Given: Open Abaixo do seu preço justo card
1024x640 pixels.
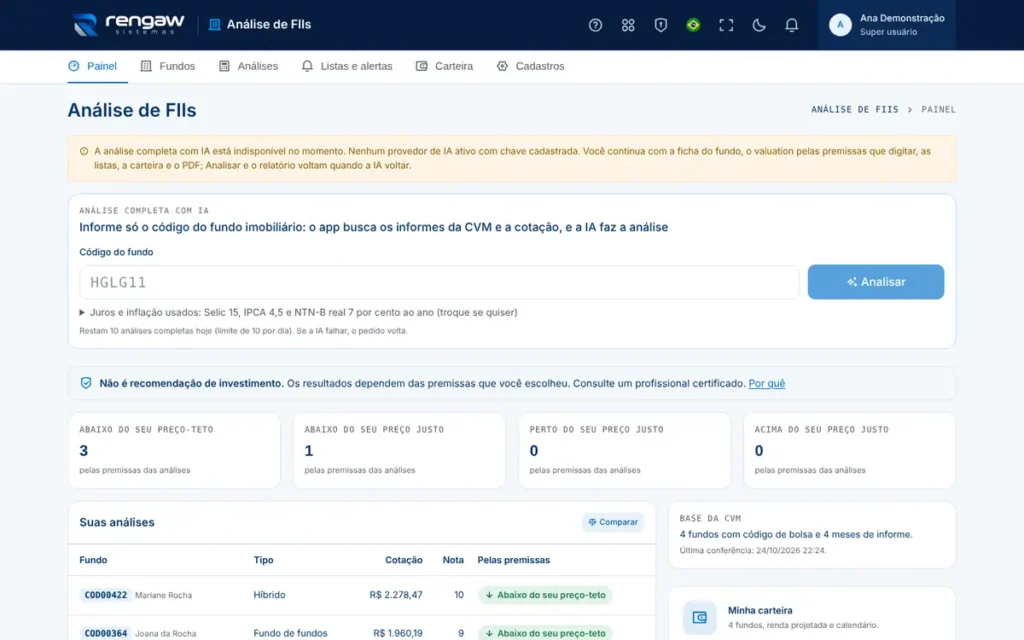Looking at the screenshot, I should (399, 450).
